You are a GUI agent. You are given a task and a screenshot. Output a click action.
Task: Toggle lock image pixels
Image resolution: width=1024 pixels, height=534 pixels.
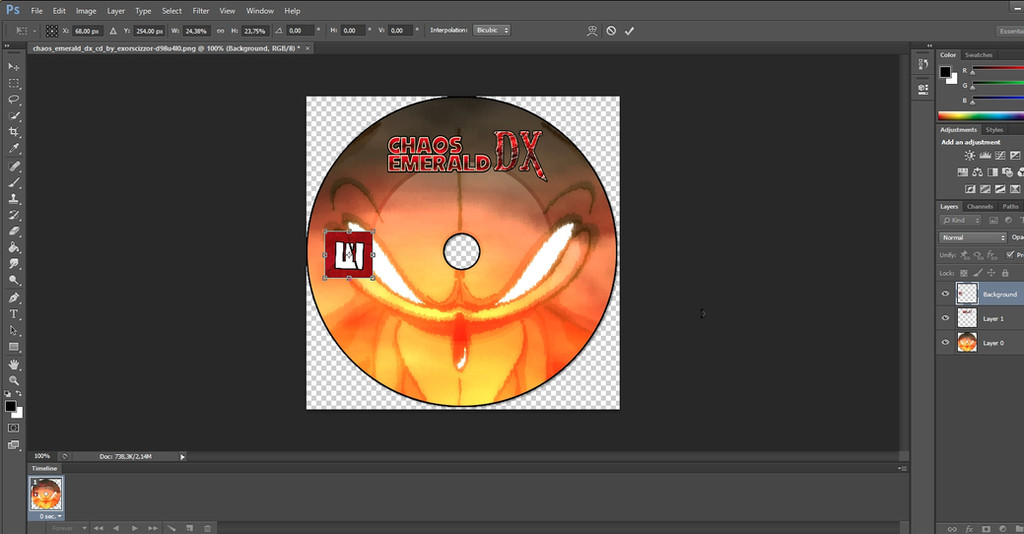point(978,273)
